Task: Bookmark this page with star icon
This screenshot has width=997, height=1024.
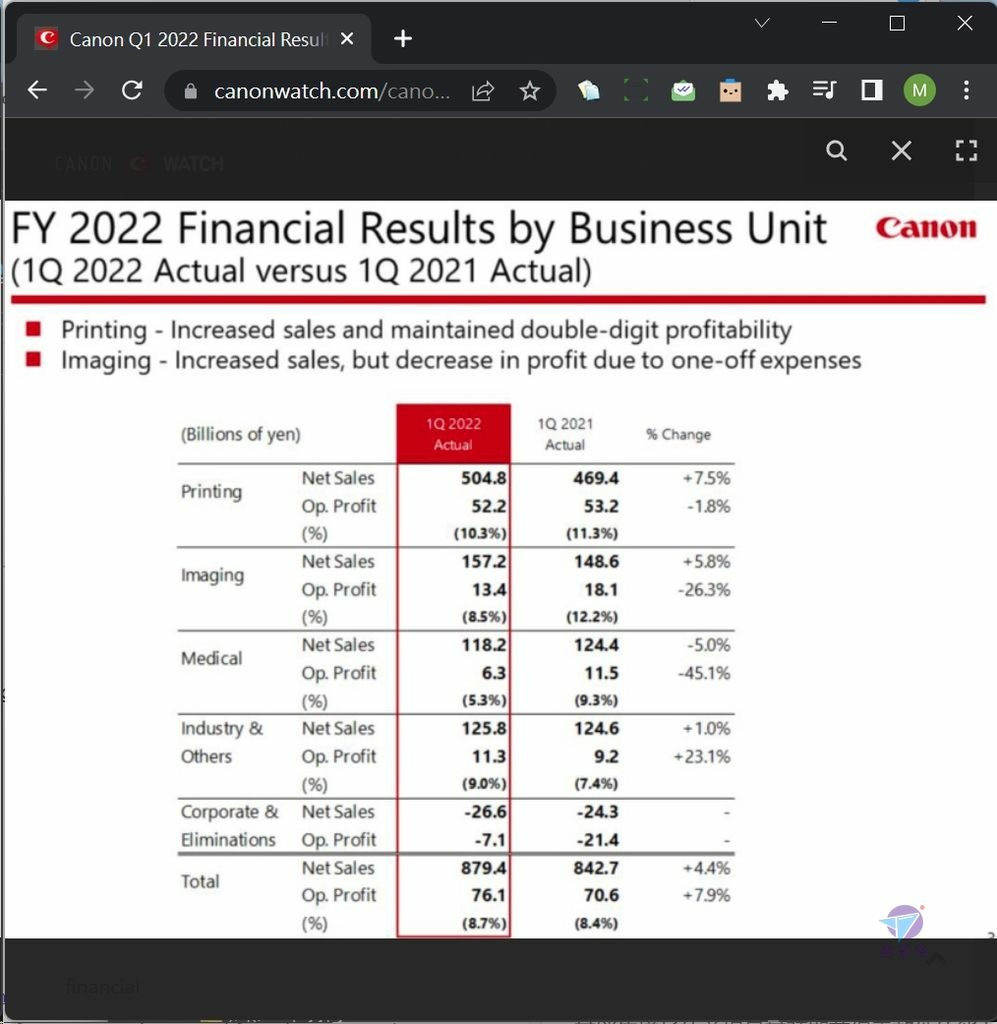Action: pyautogui.click(x=530, y=91)
